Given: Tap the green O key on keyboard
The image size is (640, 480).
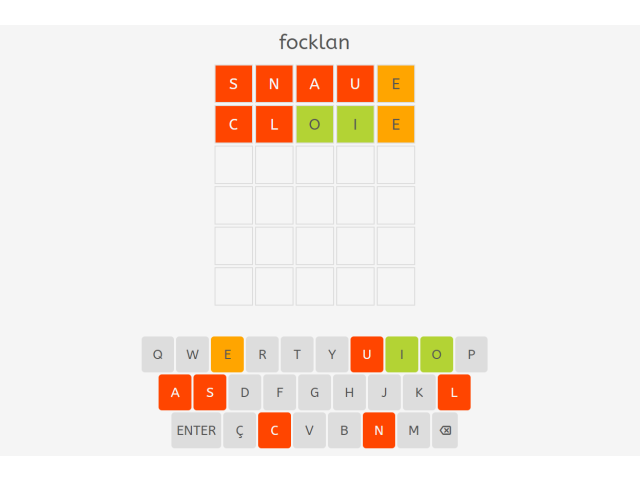Looking at the screenshot, I should (x=437, y=354).
